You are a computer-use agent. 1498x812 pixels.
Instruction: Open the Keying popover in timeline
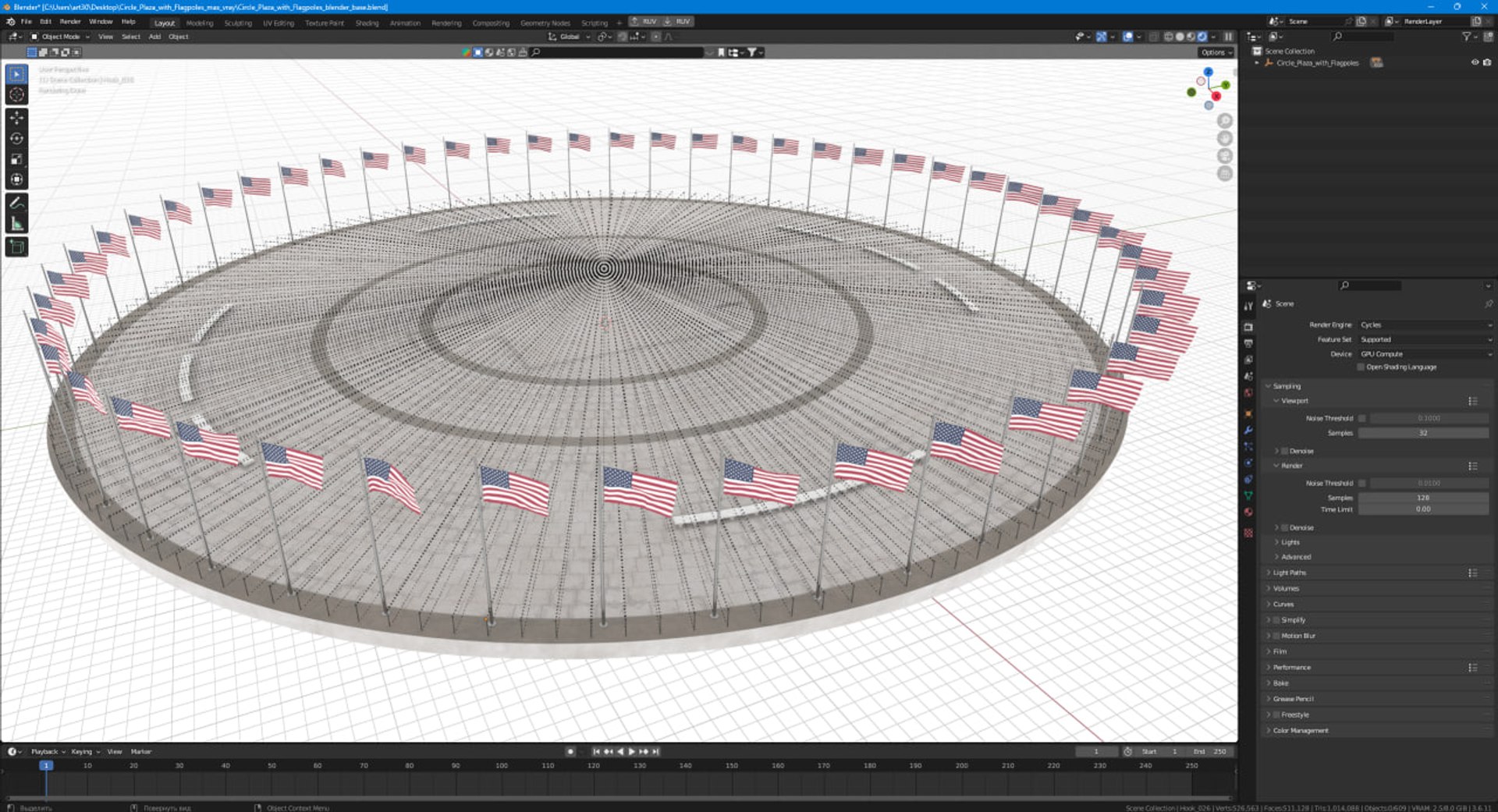[85, 752]
